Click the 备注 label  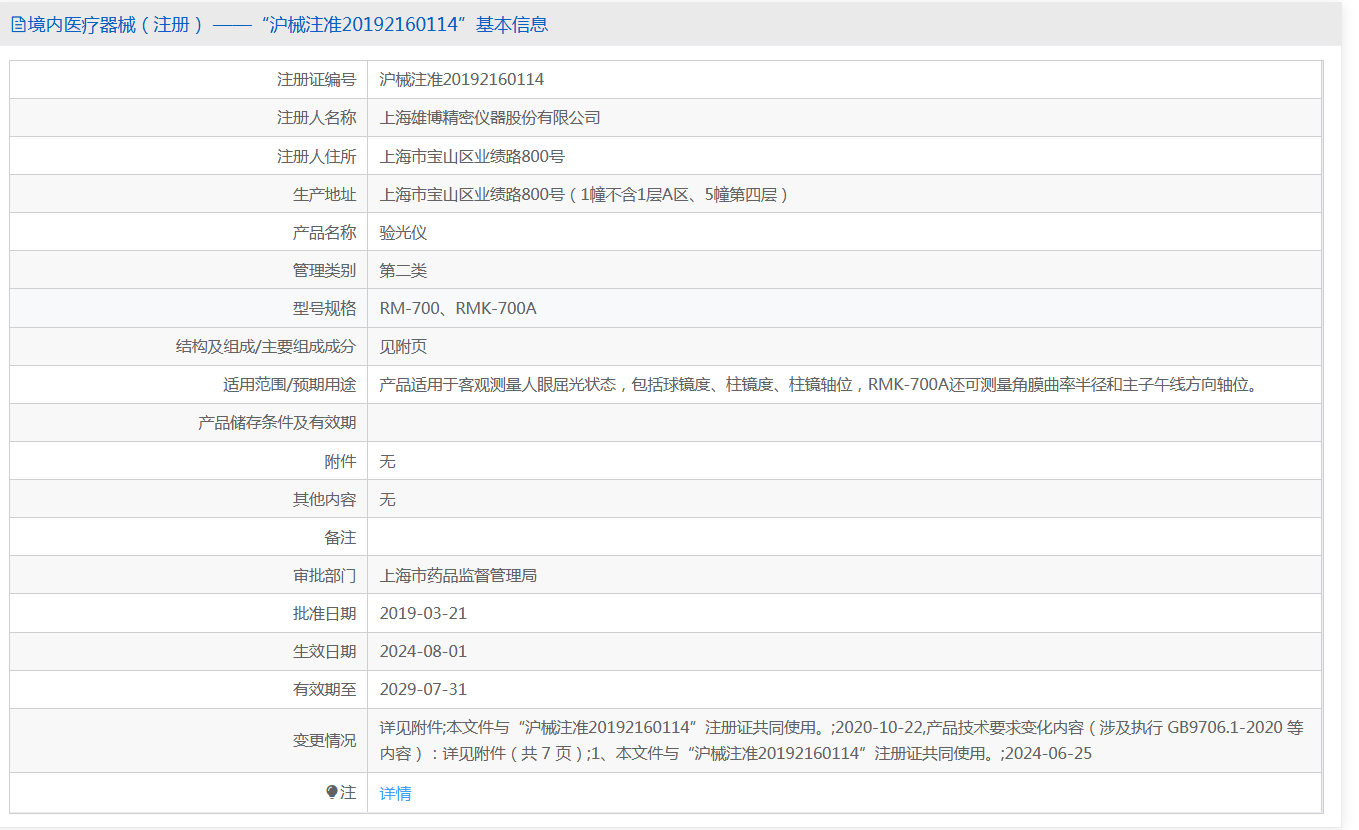pyautogui.click(x=340, y=537)
